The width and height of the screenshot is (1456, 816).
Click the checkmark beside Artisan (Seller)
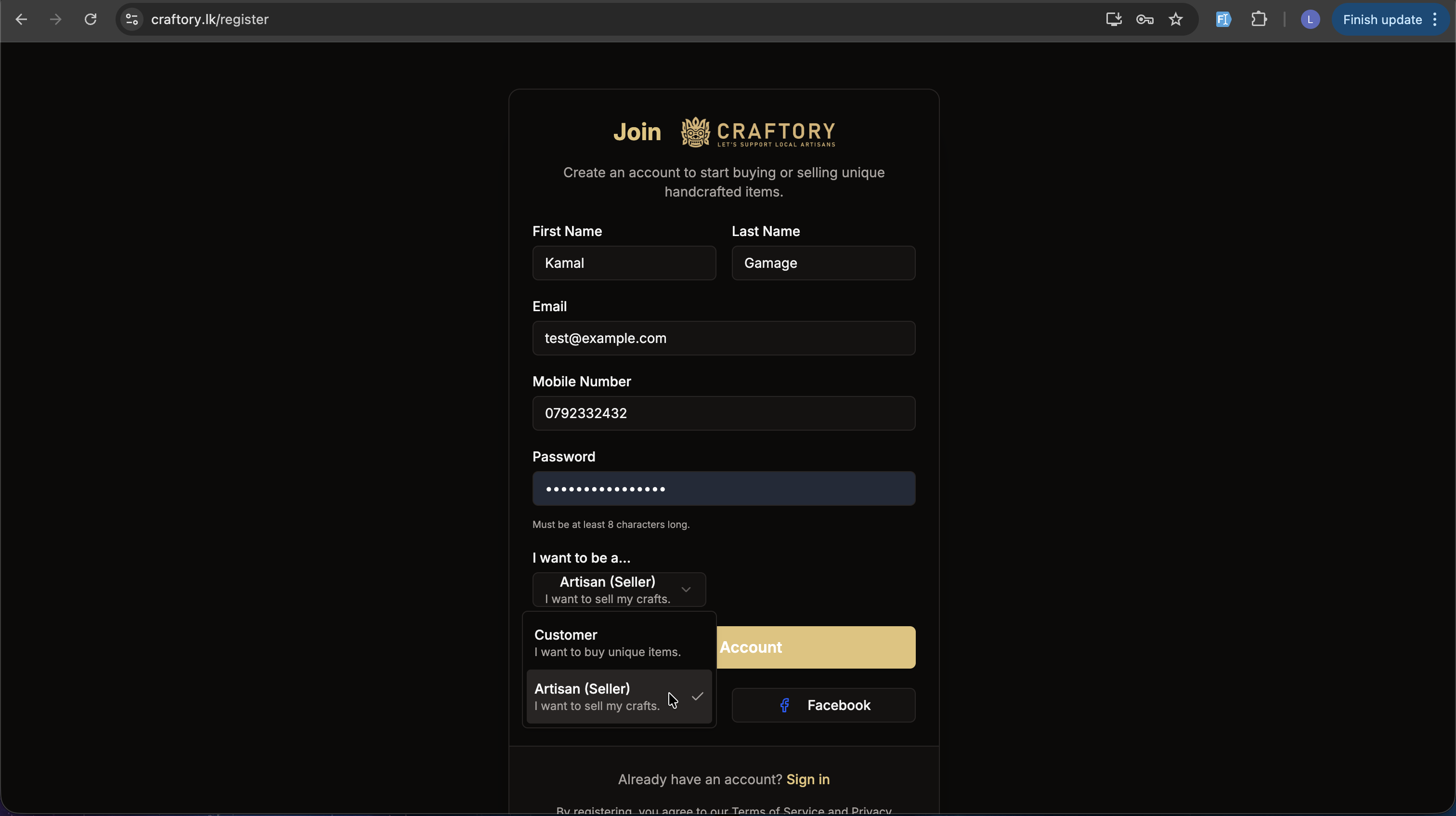tap(698, 696)
